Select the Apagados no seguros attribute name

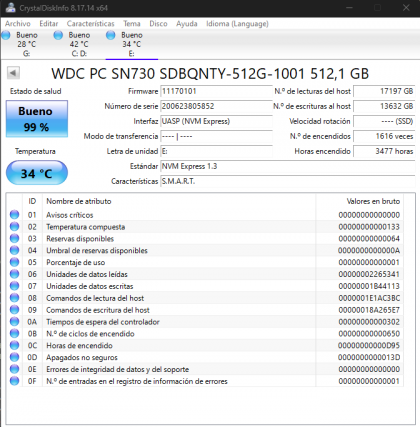82,357
